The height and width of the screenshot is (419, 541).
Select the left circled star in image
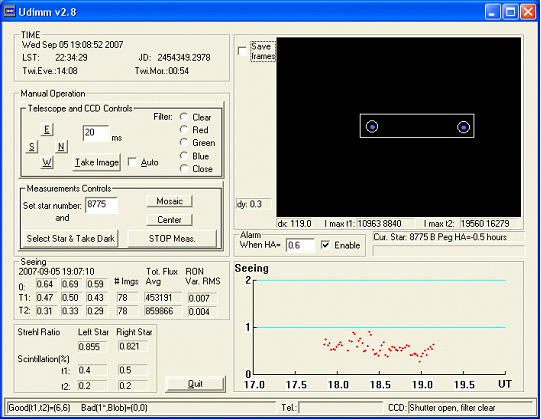(372, 127)
